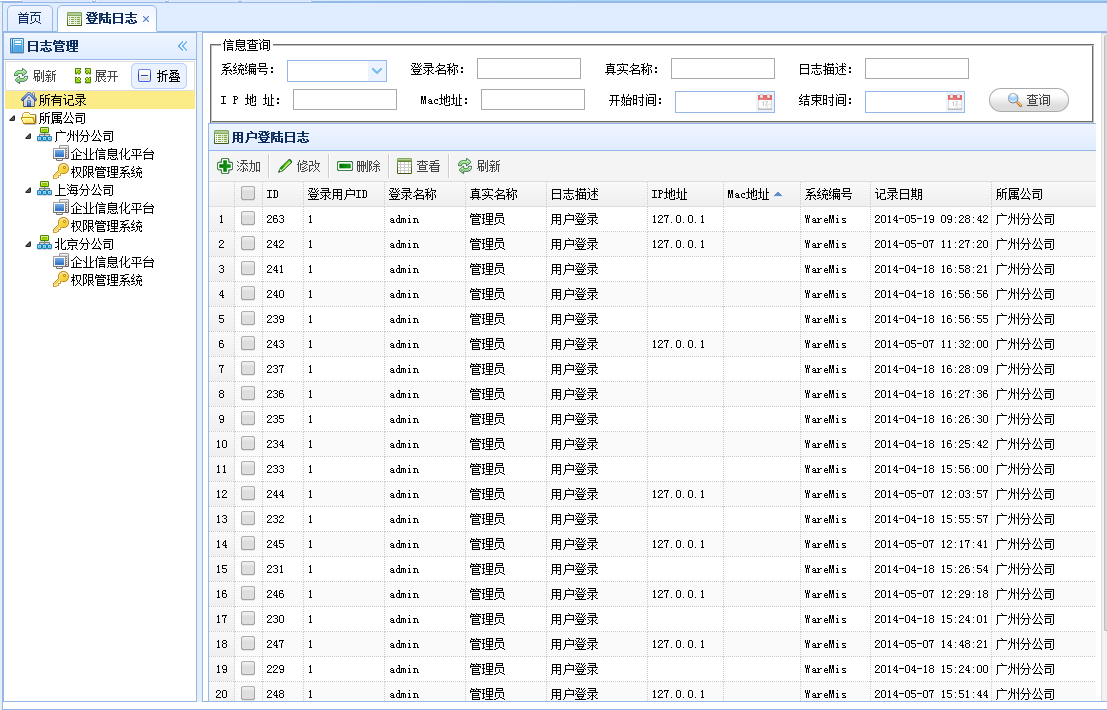Screen dimensions: 1107x710
Task: Click the 真实名称 input field
Action: point(722,68)
